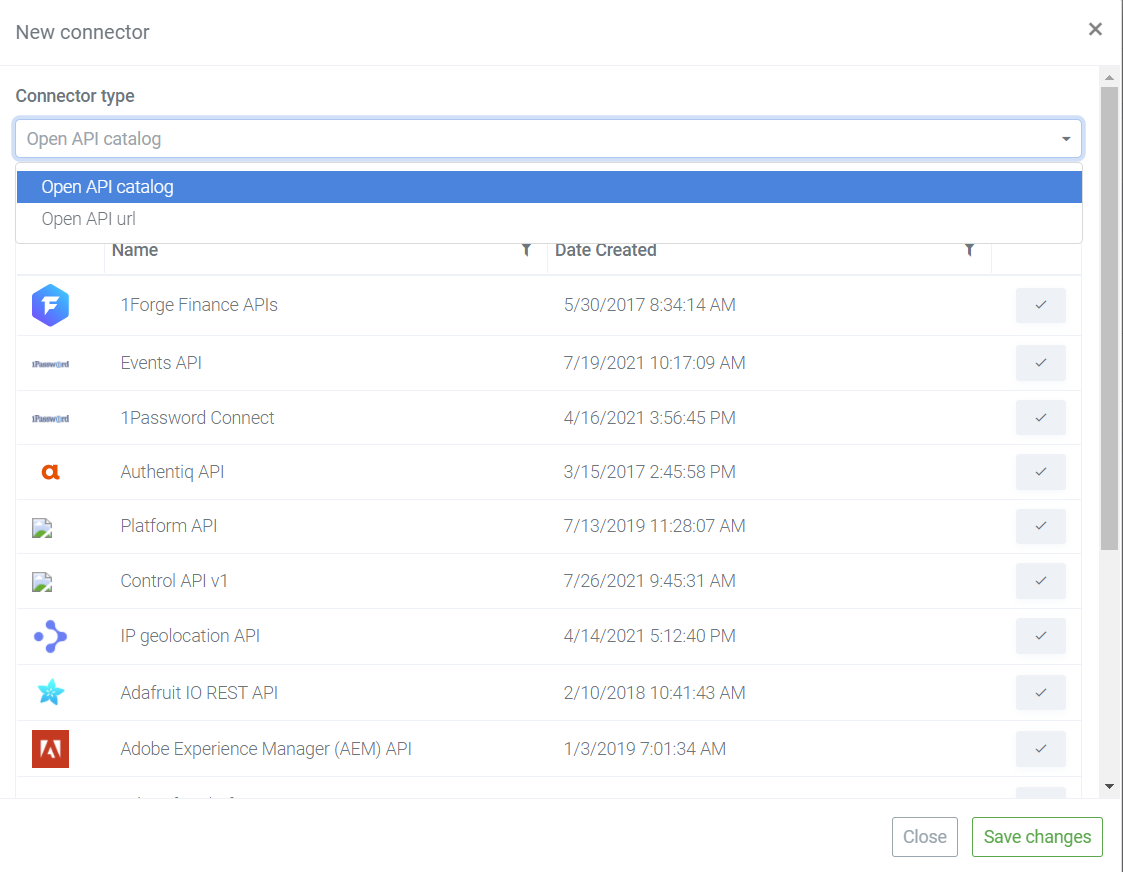The image size is (1123, 872).
Task: Click the date 7/26/2021 9:45:31 AM
Action: [x=650, y=581]
